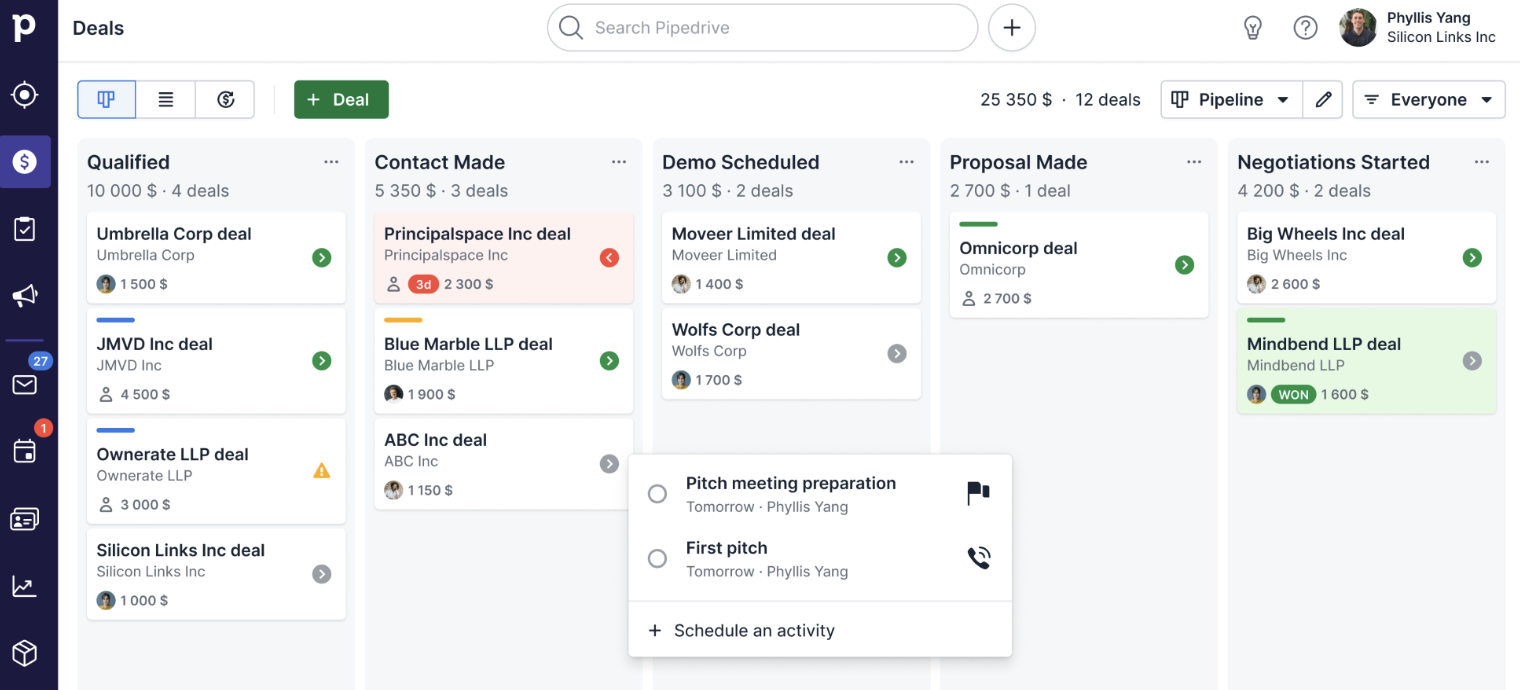Screen dimensions: 1520x690
Task: Open Contacts card icon in sidebar
Action: [24, 519]
